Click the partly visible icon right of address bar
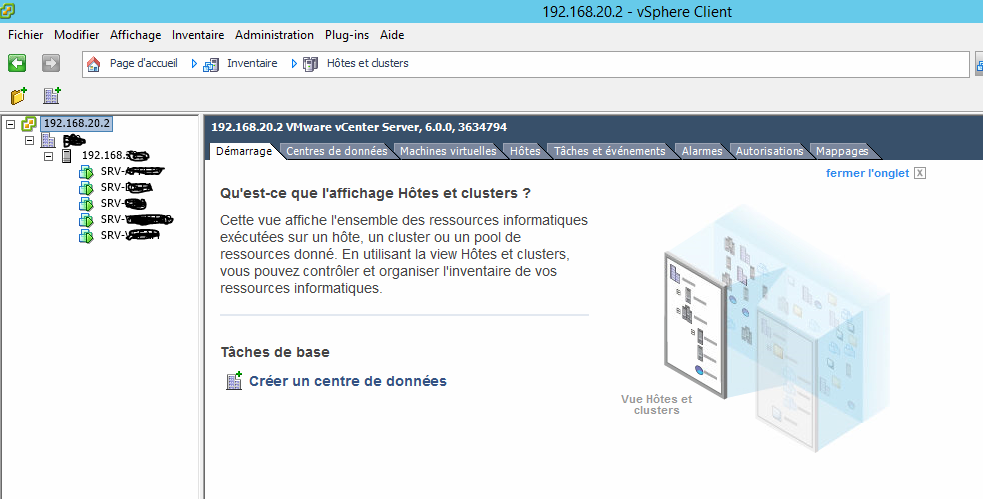The width and height of the screenshot is (983, 499). click(x=979, y=64)
